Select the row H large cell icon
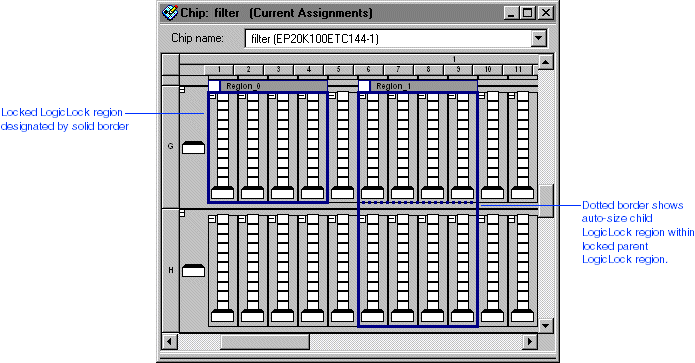 click(194, 270)
